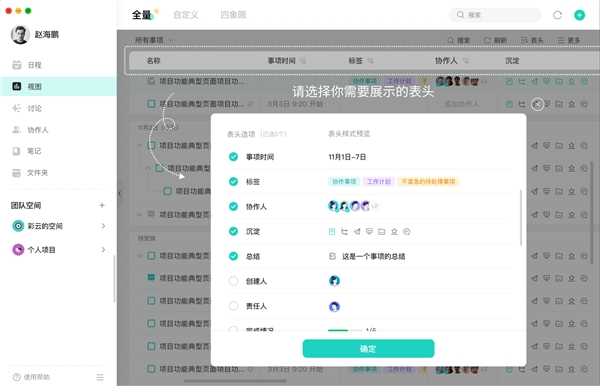
Task: Click the note icon in 沉淀 preview row
Action: click(332, 231)
